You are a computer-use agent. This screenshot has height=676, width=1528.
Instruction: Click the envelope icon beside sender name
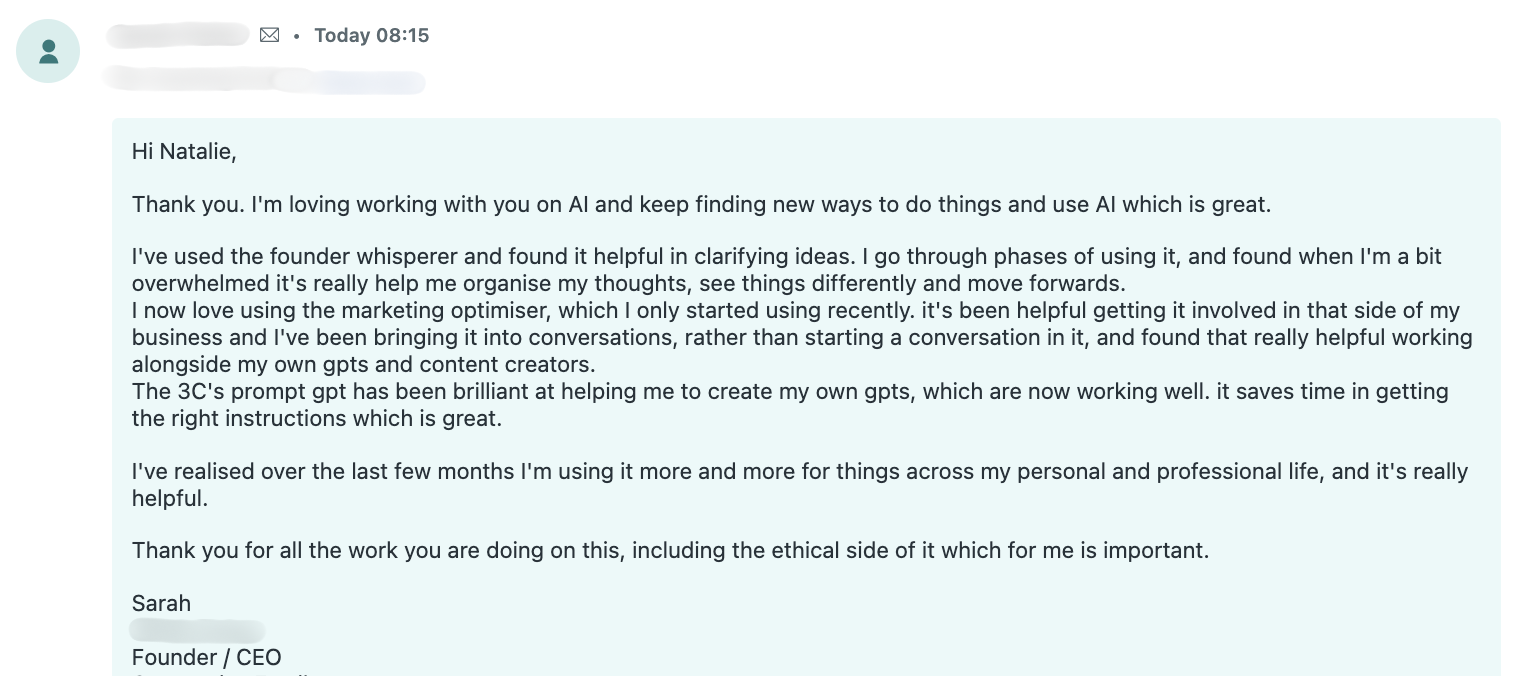(269, 35)
